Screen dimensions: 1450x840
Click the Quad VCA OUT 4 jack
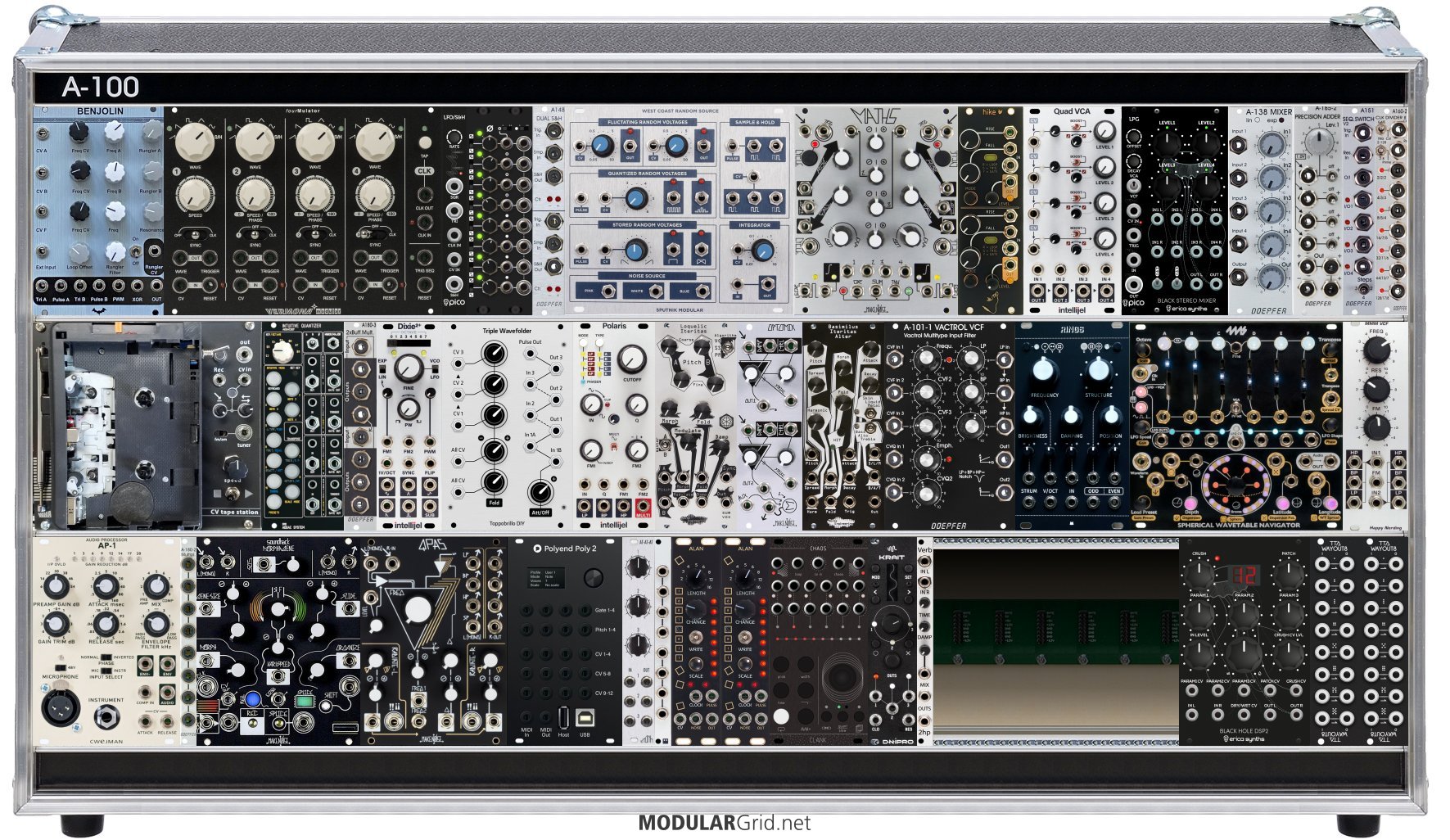pyautogui.click(x=1106, y=291)
